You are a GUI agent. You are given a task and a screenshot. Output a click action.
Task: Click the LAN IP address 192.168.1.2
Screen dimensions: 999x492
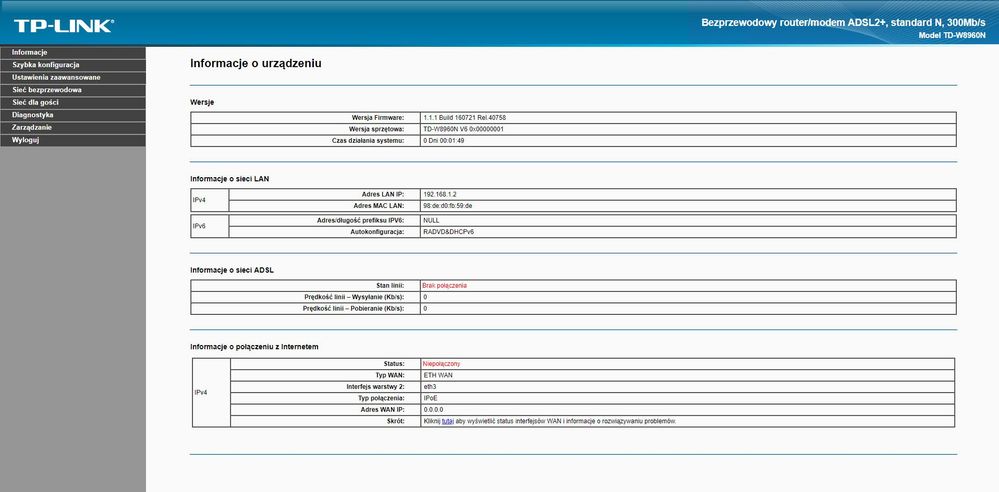440,194
